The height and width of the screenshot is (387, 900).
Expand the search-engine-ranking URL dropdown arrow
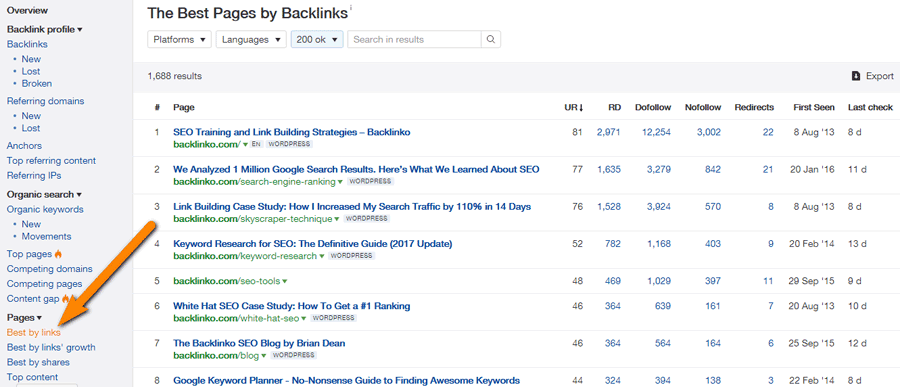click(340, 181)
